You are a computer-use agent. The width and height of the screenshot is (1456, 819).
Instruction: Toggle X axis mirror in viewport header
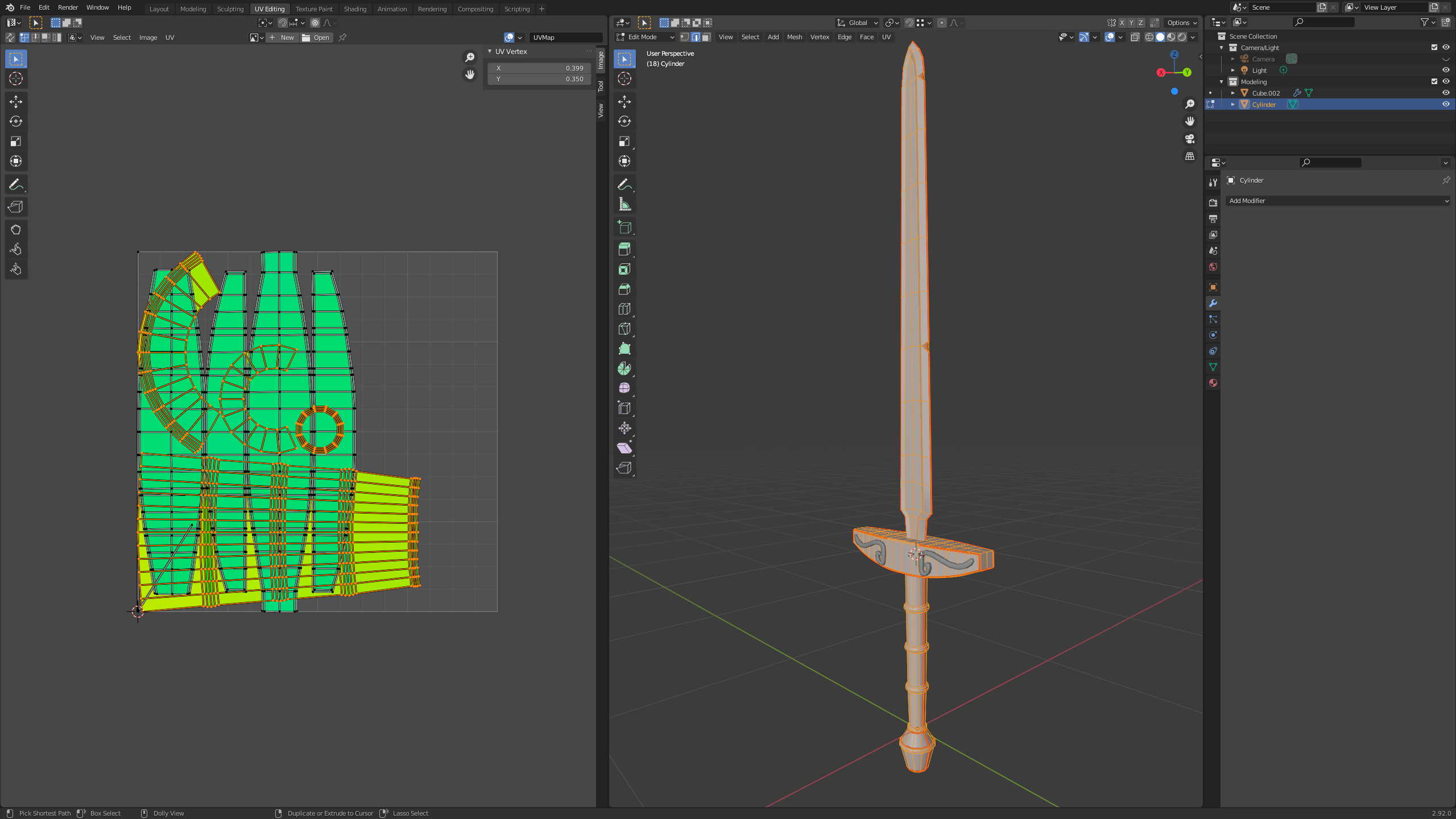[x=1122, y=23]
